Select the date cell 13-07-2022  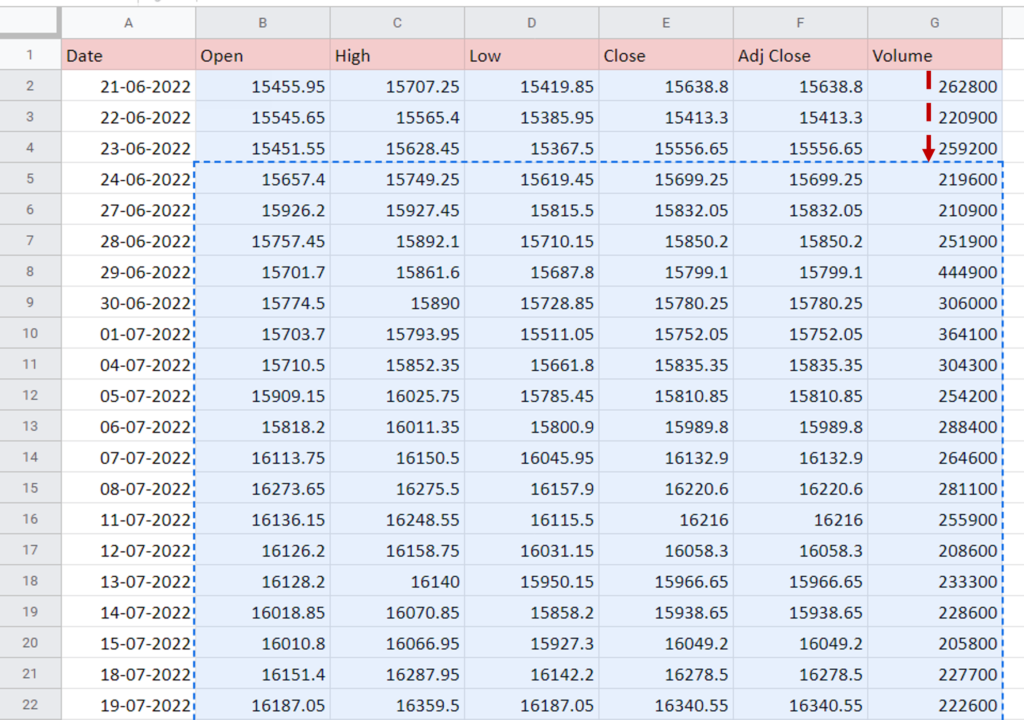pos(129,581)
